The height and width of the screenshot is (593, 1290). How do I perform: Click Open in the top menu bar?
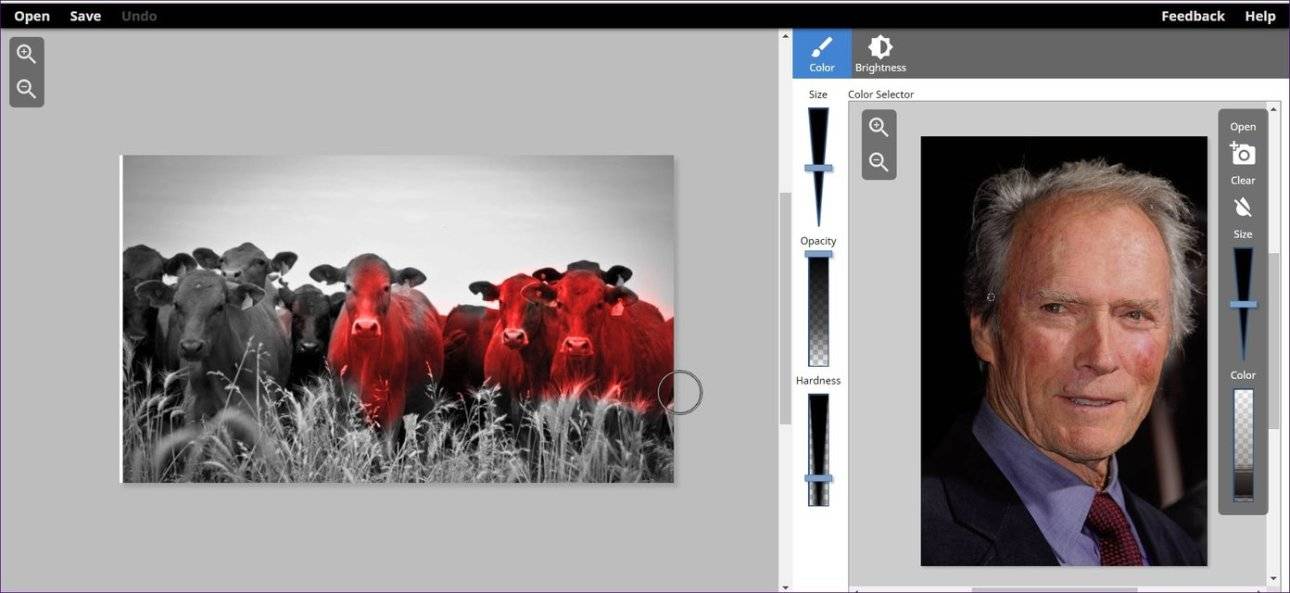(32, 16)
